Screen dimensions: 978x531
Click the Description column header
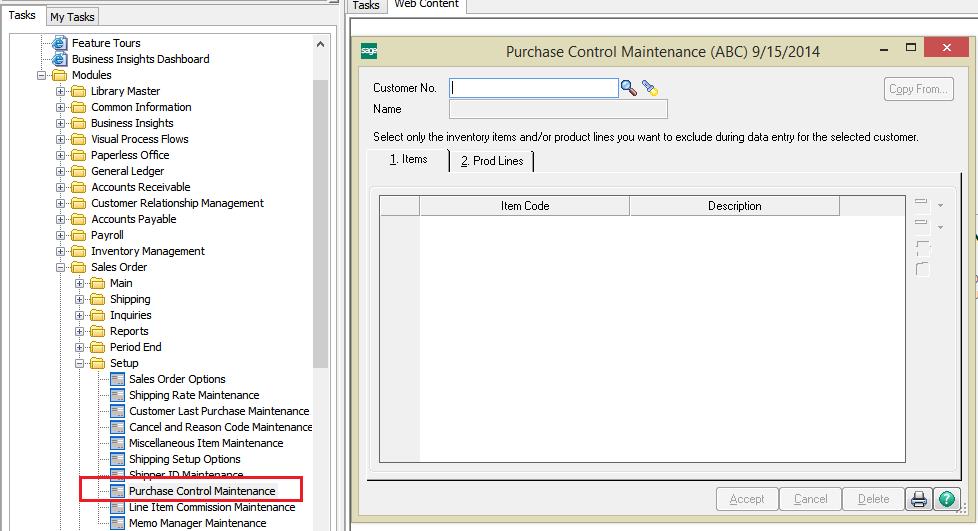tap(734, 206)
